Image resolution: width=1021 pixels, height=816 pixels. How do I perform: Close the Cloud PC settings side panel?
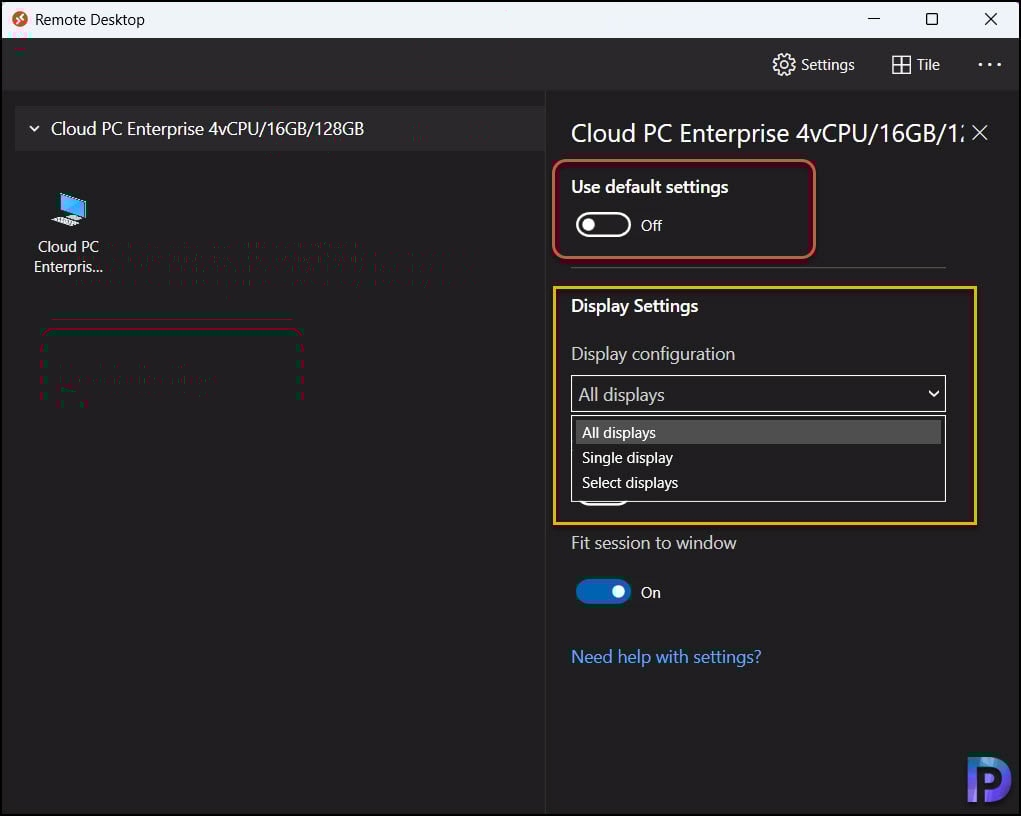tap(979, 134)
